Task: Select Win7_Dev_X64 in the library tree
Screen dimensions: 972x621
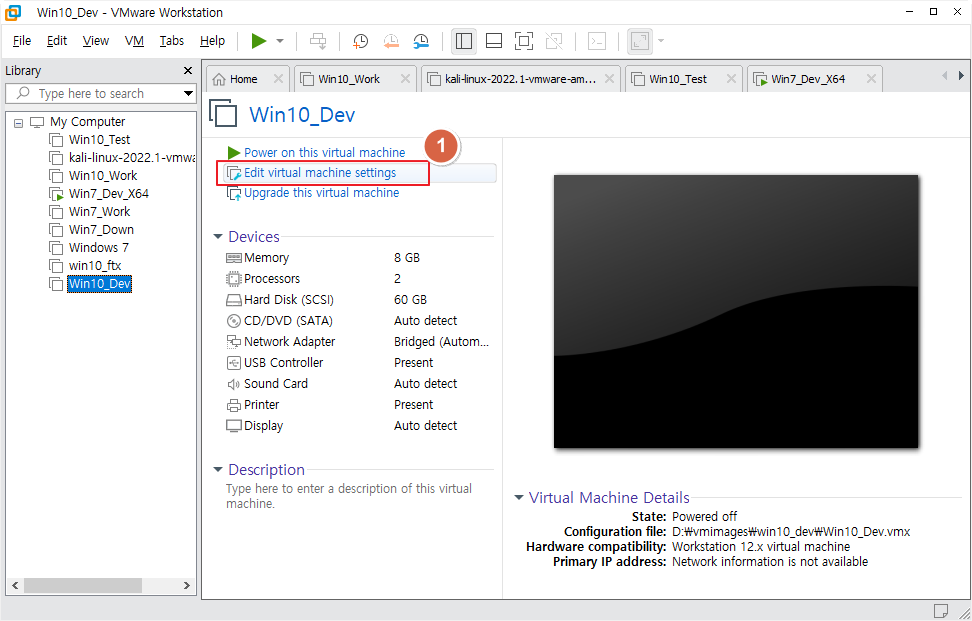Action: point(108,193)
